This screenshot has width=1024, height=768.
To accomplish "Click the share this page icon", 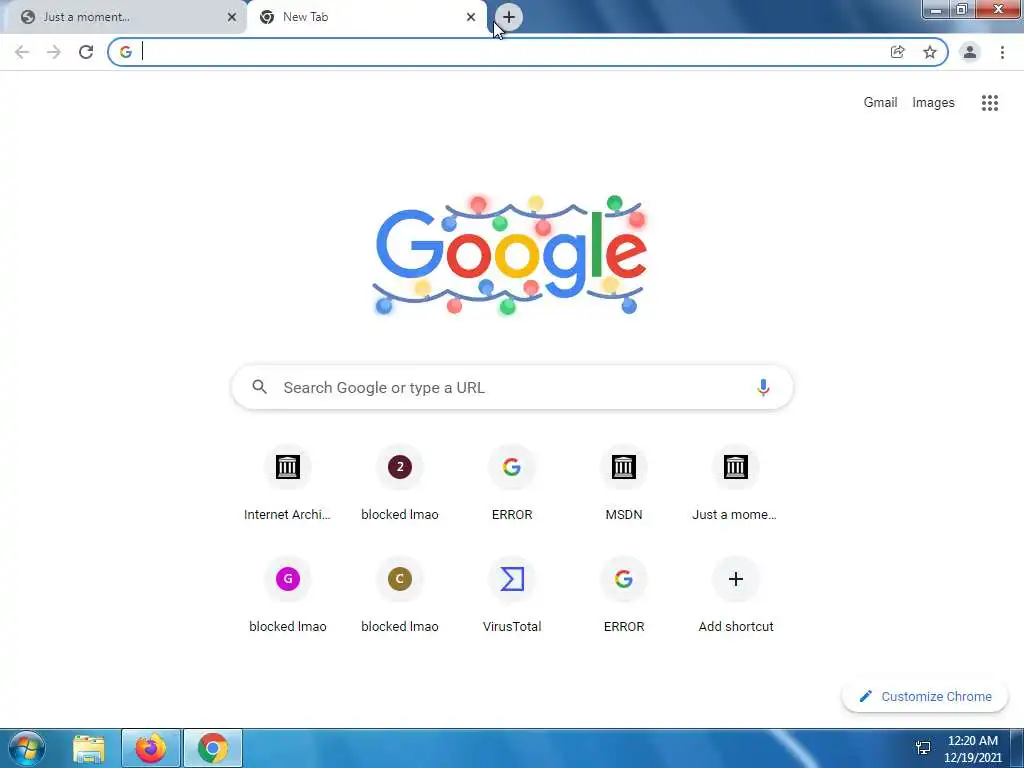I will (x=898, y=52).
